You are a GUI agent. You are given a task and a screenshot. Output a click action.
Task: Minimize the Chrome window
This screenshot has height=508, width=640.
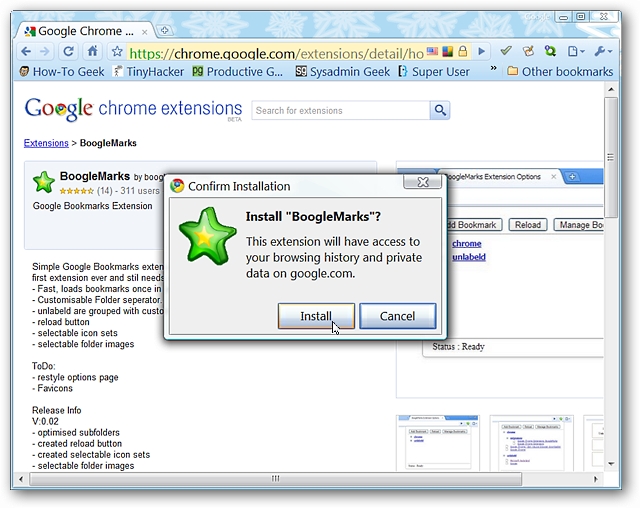[x=563, y=18]
